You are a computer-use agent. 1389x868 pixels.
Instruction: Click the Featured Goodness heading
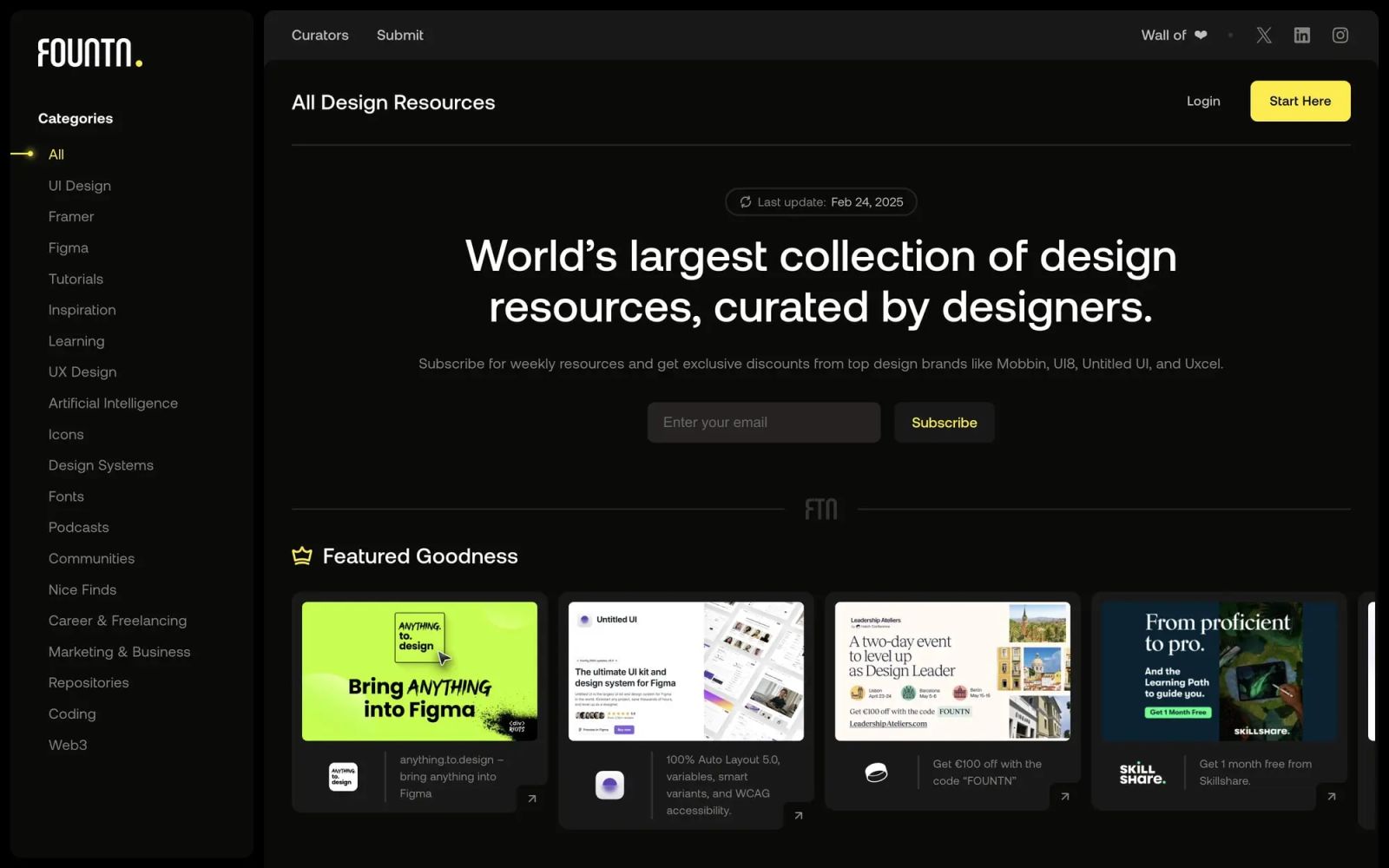420,556
